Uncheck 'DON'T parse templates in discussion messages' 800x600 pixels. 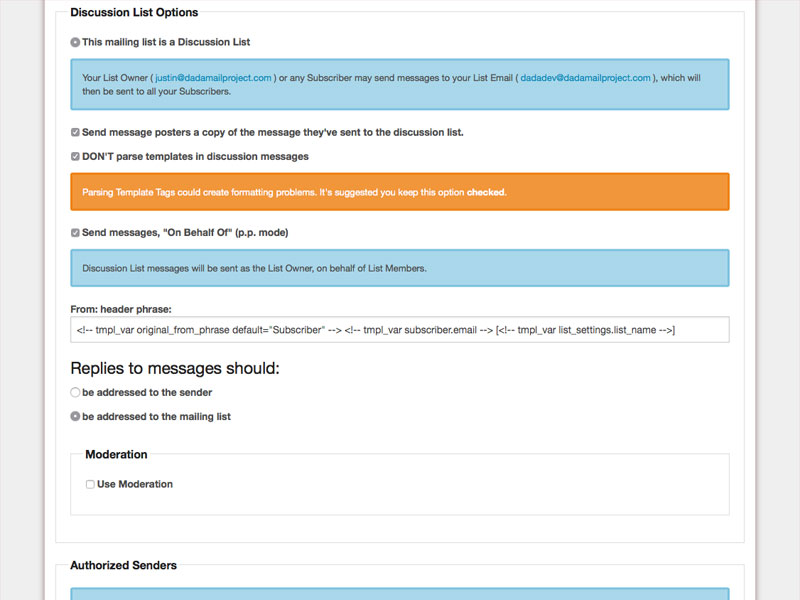76,156
